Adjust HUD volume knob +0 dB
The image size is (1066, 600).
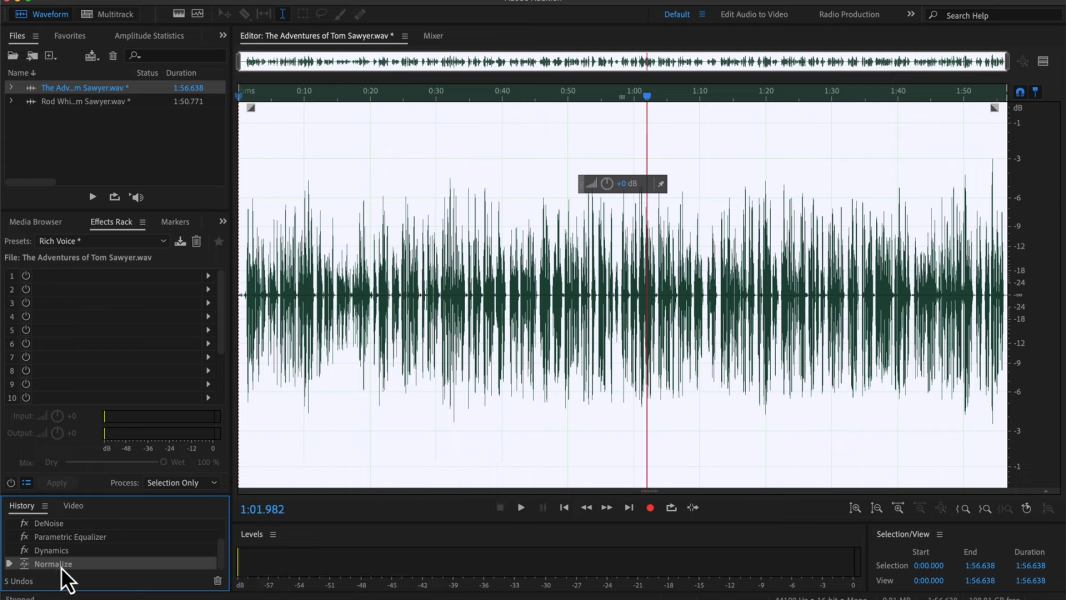coord(607,183)
